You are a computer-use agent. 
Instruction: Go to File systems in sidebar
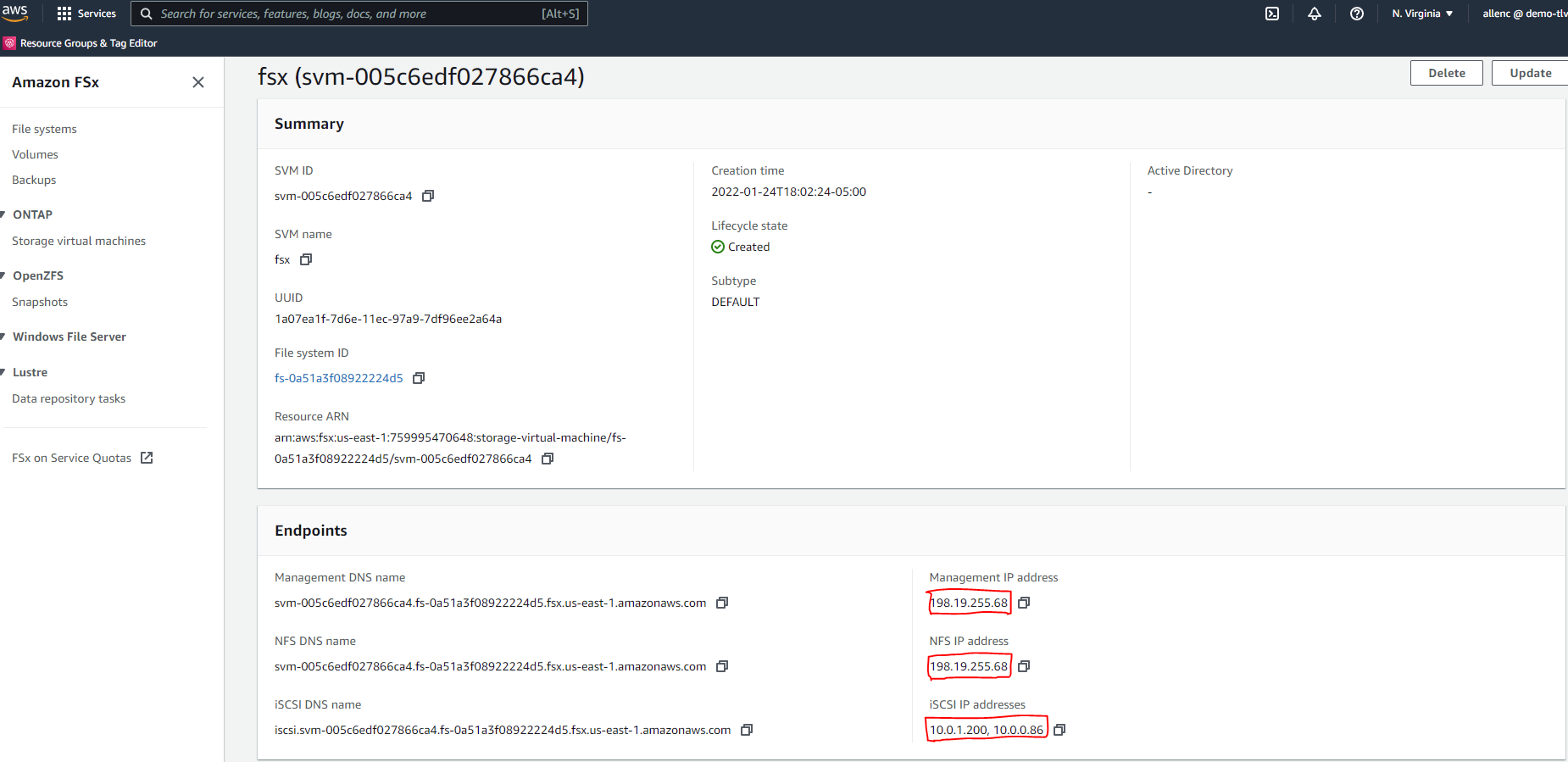(44, 129)
